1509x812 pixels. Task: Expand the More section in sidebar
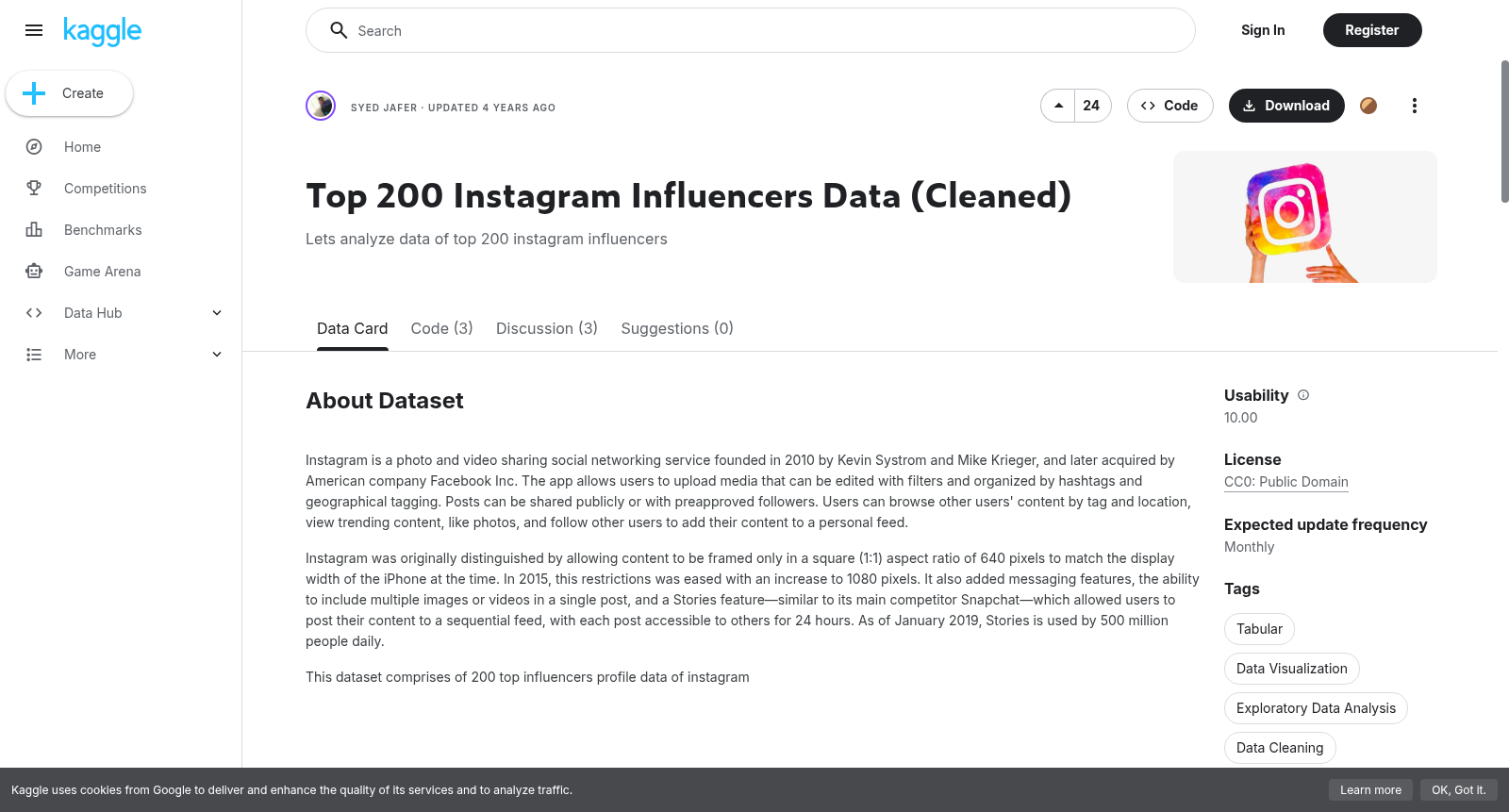(217, 355)
